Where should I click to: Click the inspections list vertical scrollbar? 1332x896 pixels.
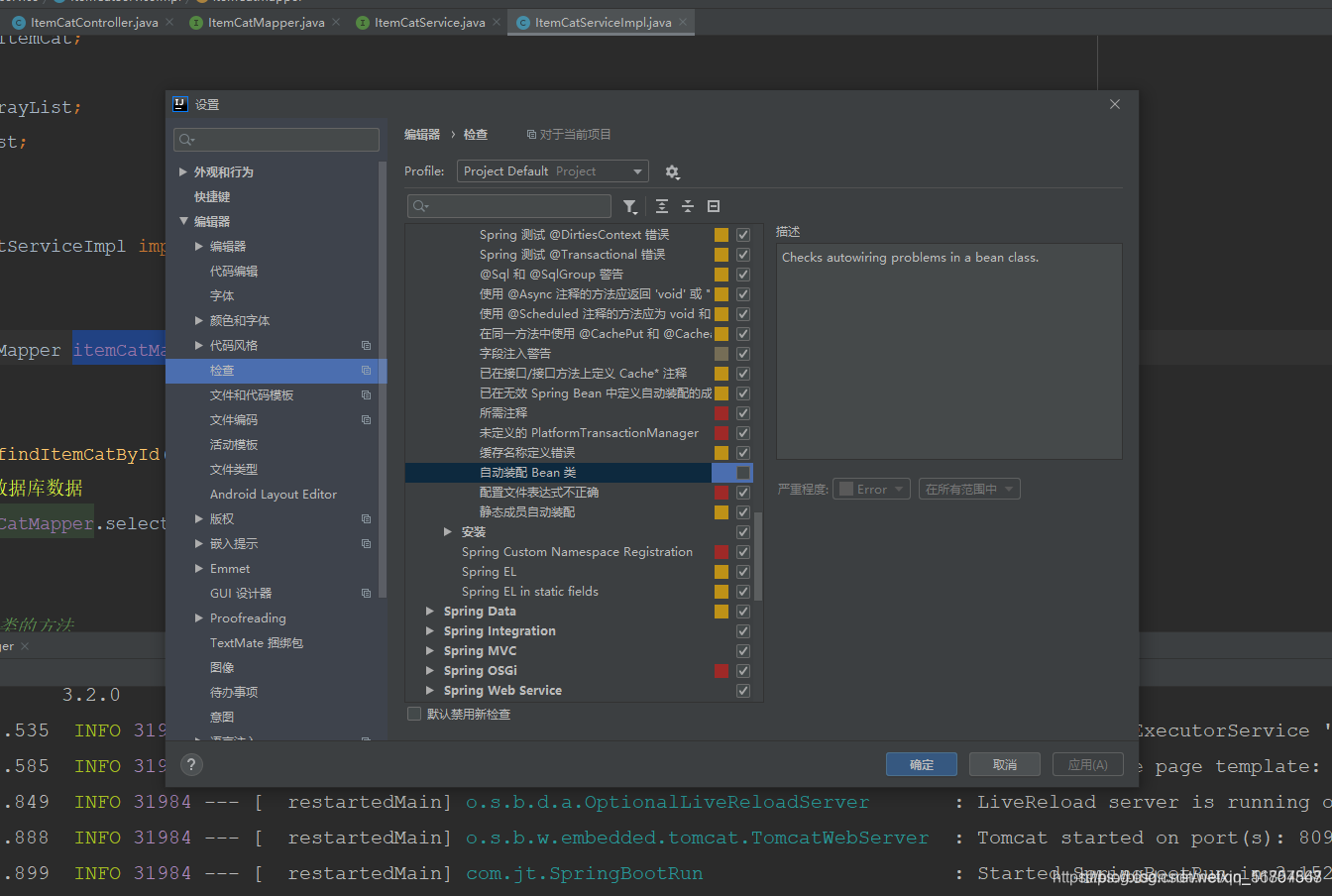(758, 556)
